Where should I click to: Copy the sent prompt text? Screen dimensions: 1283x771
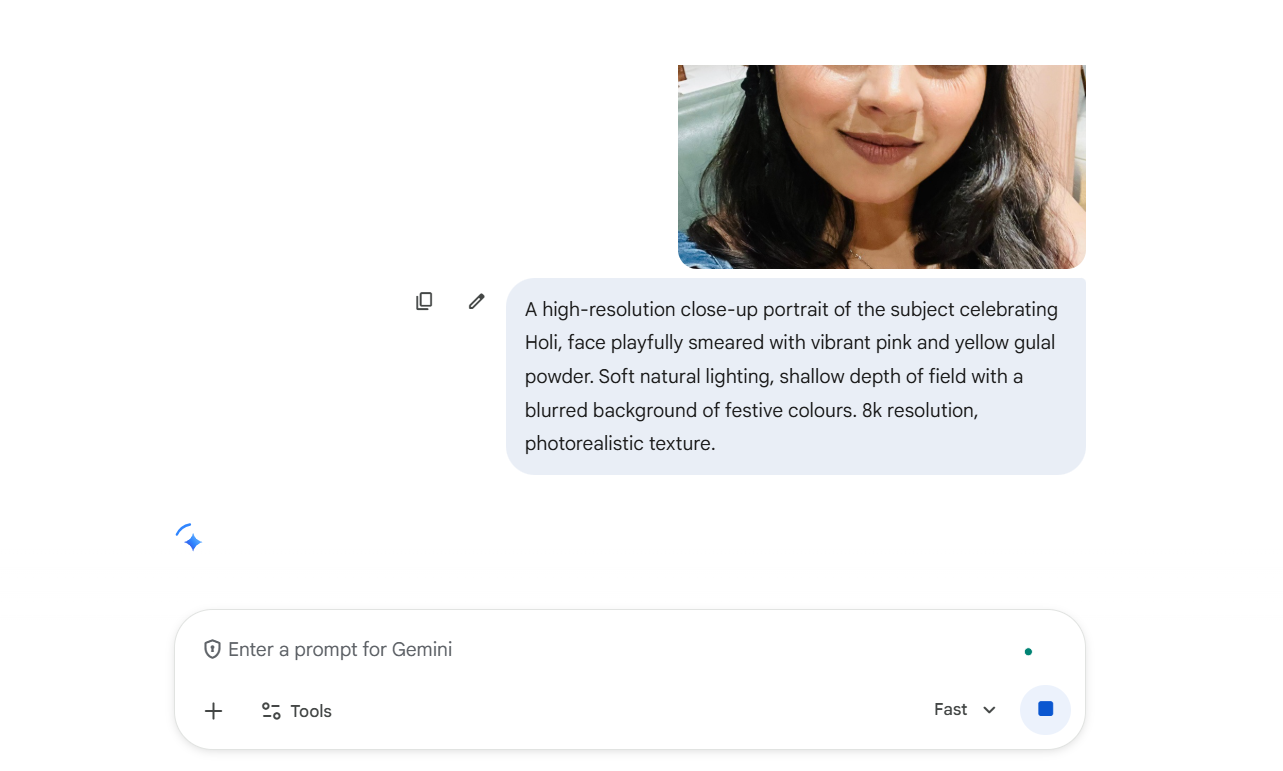[424, 301]
